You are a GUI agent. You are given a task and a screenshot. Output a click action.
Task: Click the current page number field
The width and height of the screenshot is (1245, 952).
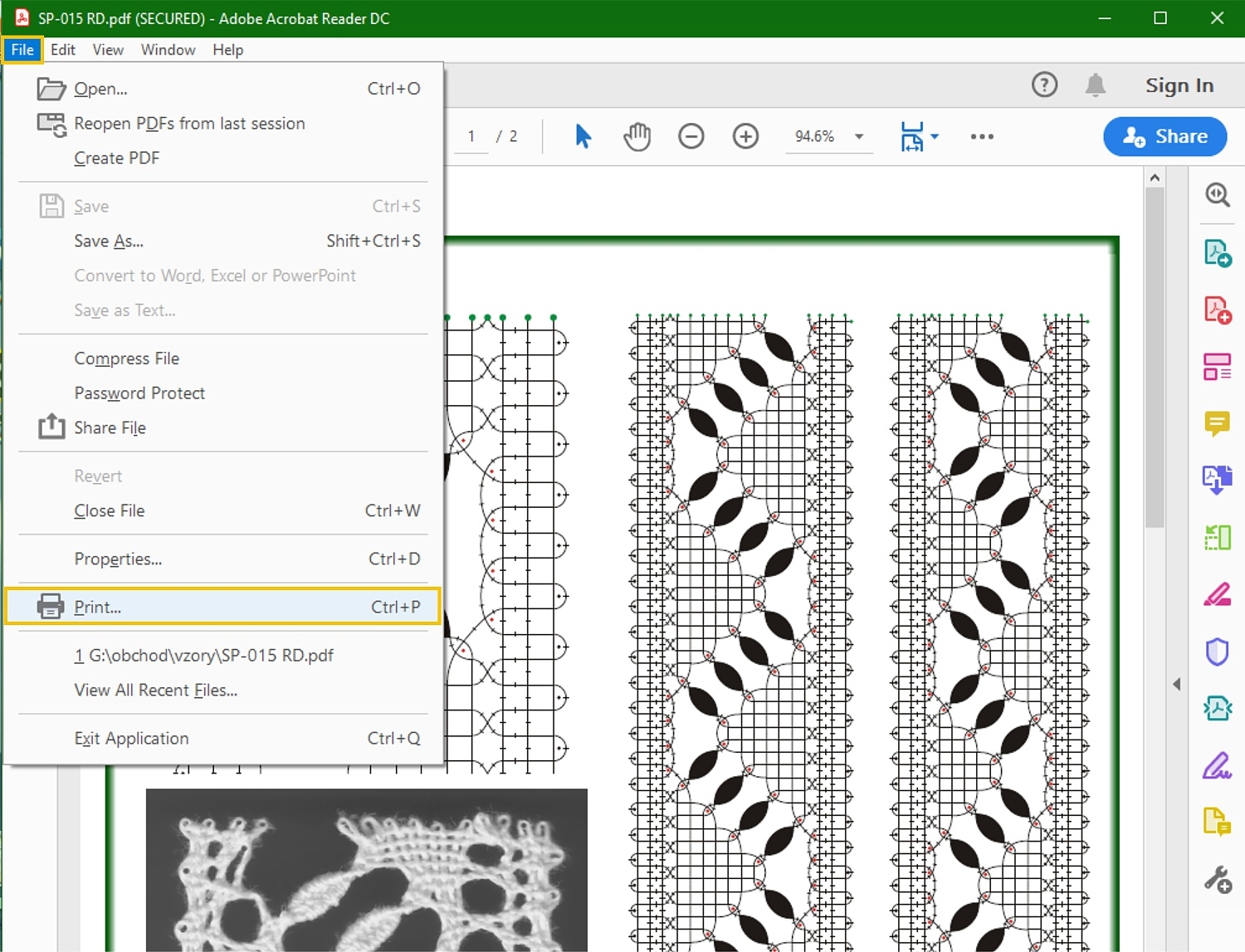(x=471, y=136)
